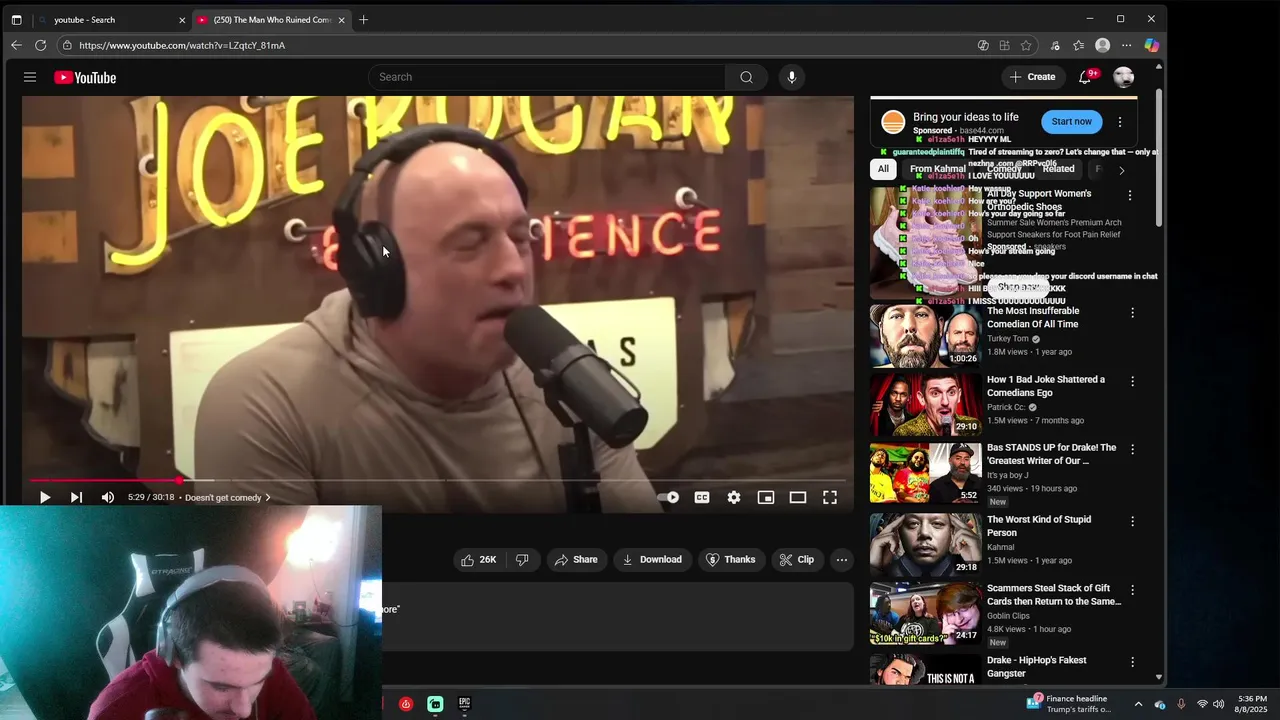The height and width of the screenshot is (720, 1280).
Task: Open the YouTube guide hamburger menu
Action: [30, 77]
